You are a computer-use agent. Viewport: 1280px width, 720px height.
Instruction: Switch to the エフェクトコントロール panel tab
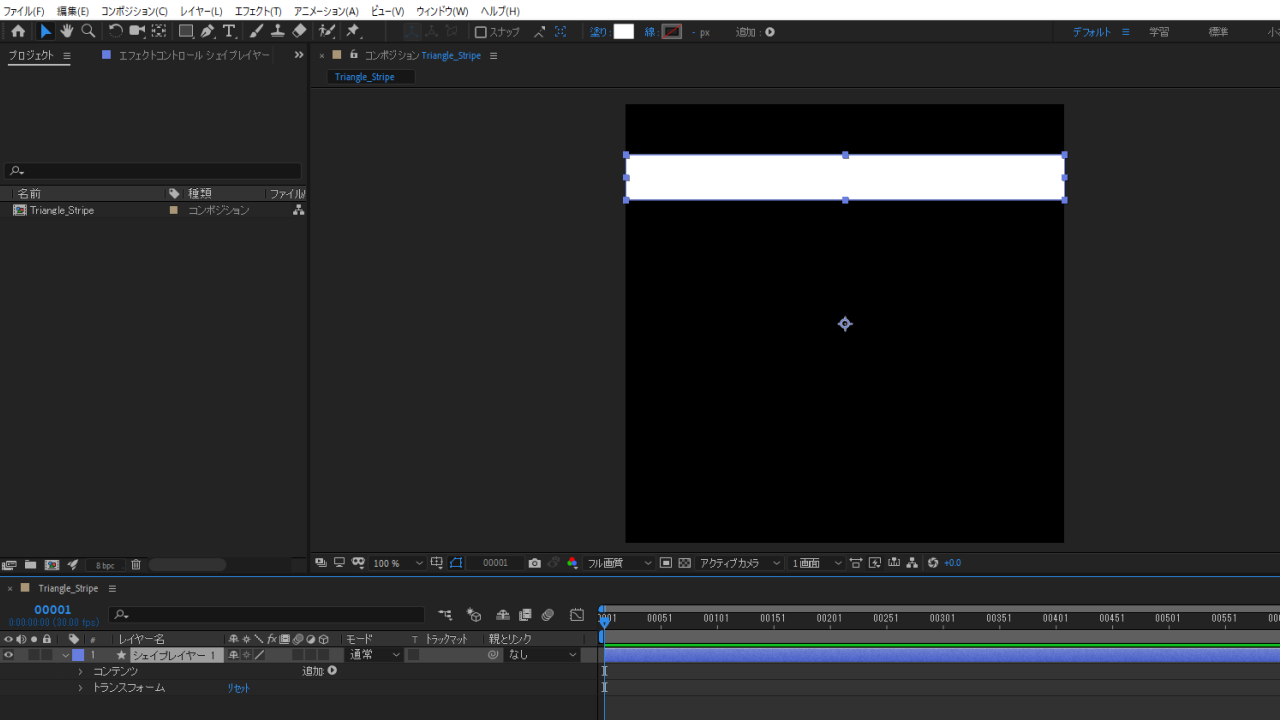194,55
